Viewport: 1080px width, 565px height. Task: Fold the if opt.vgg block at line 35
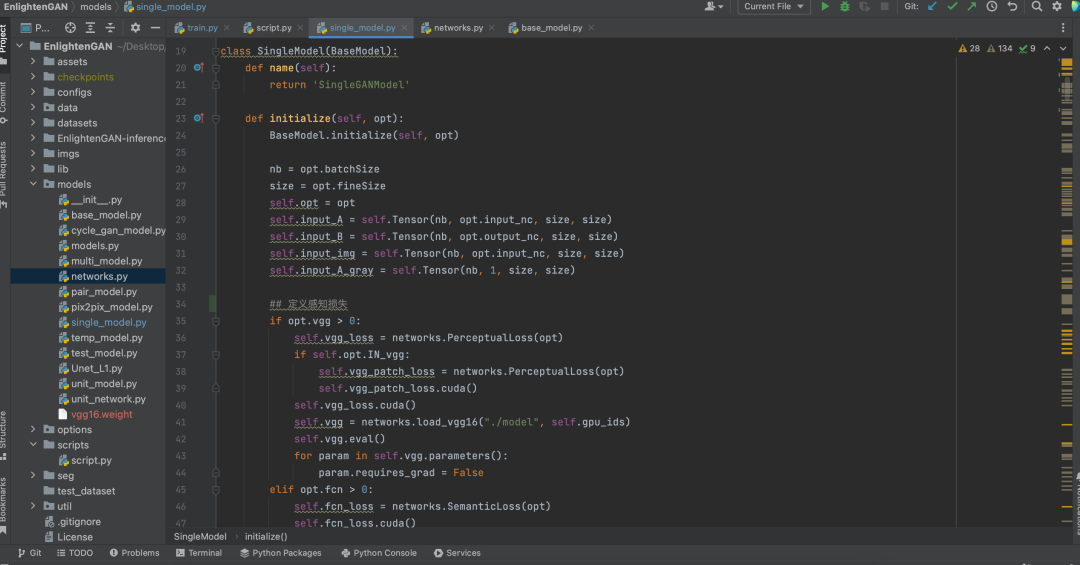point(216,321)
